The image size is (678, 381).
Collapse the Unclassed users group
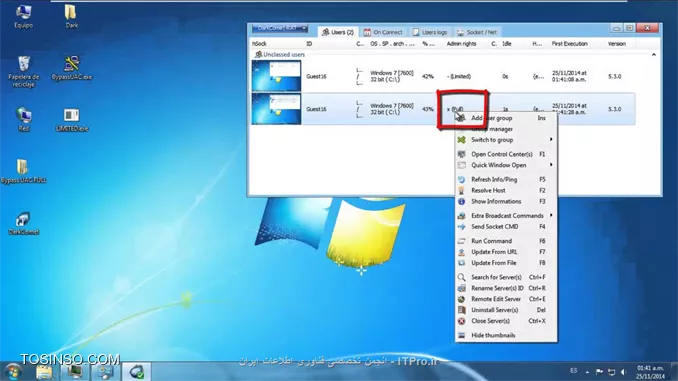654,54
